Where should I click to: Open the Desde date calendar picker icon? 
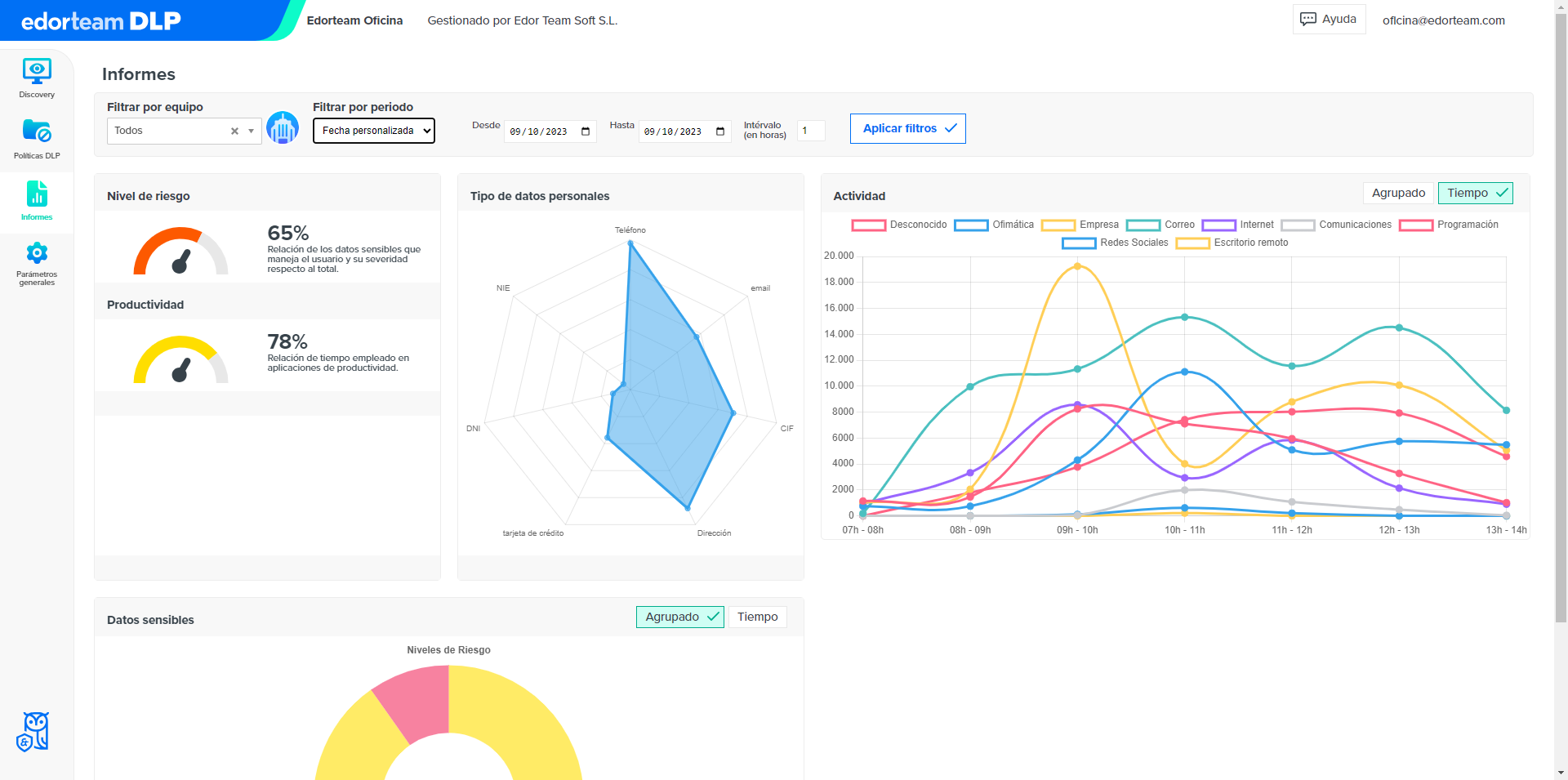click(x=586, y=131)
